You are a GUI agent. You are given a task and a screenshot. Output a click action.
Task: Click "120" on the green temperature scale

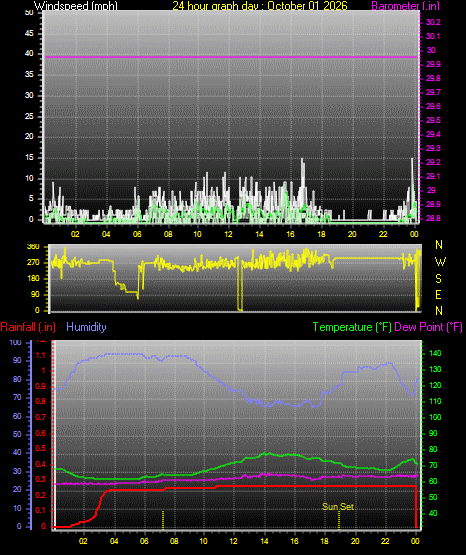pyautogui.click(x=435, y=385)
